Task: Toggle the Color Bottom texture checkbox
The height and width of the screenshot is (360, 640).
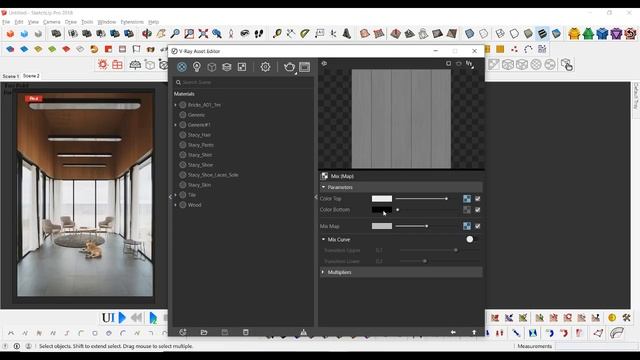Action: coord(478,210)
